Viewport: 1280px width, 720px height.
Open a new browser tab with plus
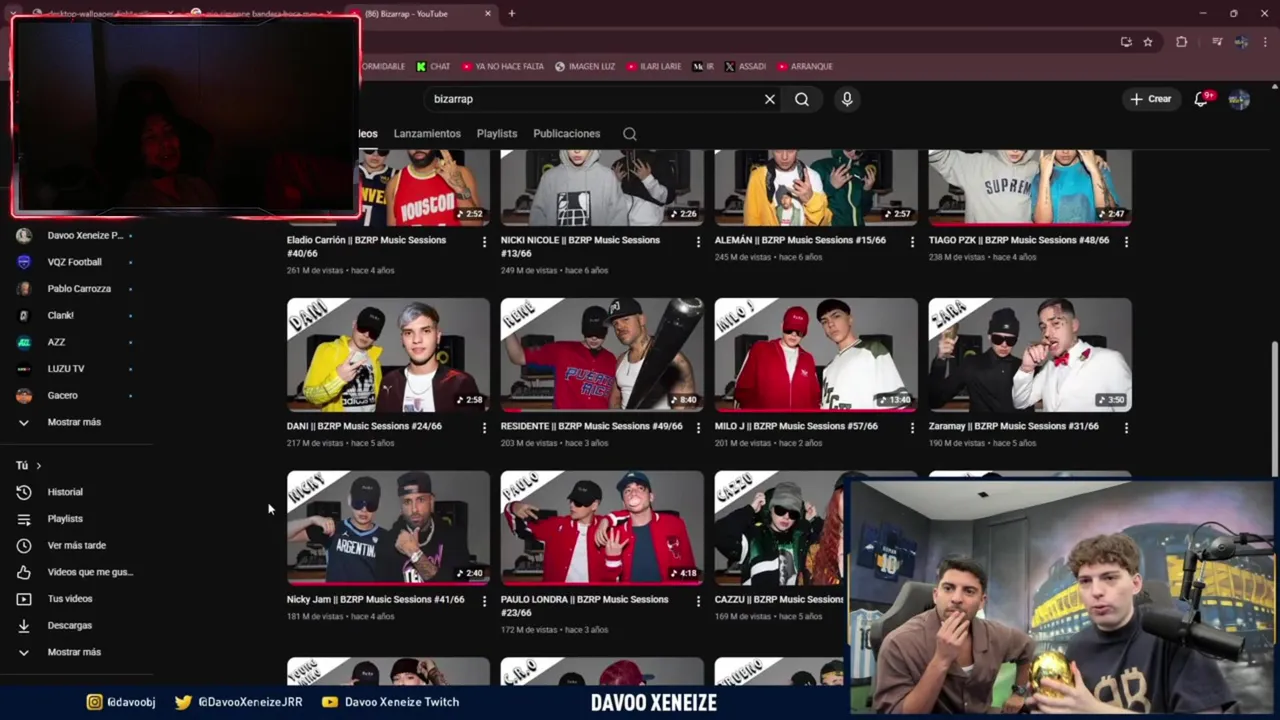tap(511, 14)
